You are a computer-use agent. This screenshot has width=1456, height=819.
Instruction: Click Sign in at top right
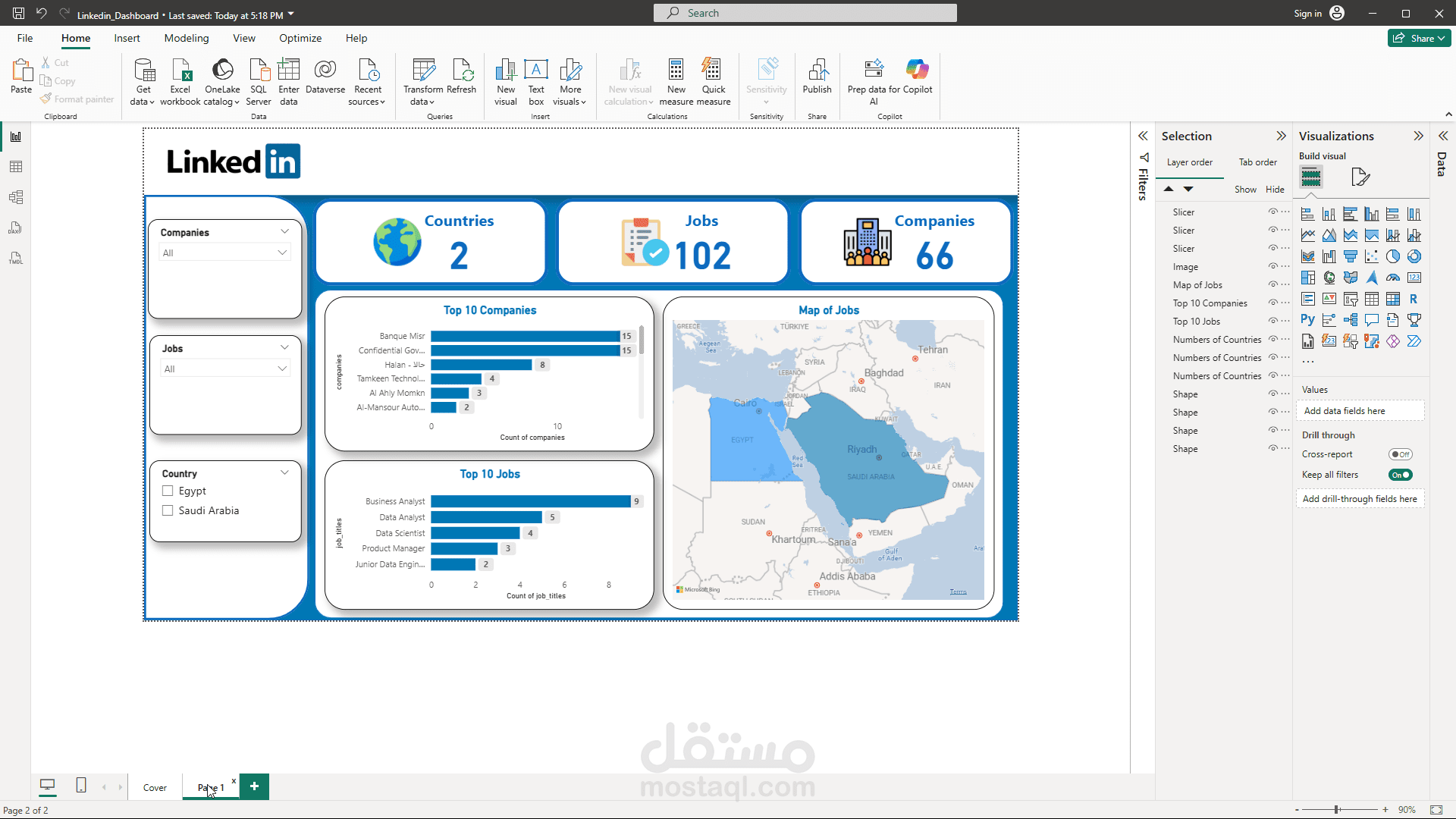[1307, 14]
